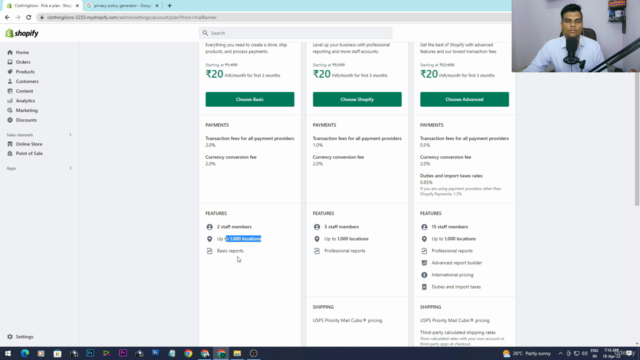Click the Discounts tag icon

tap(10, 120)
